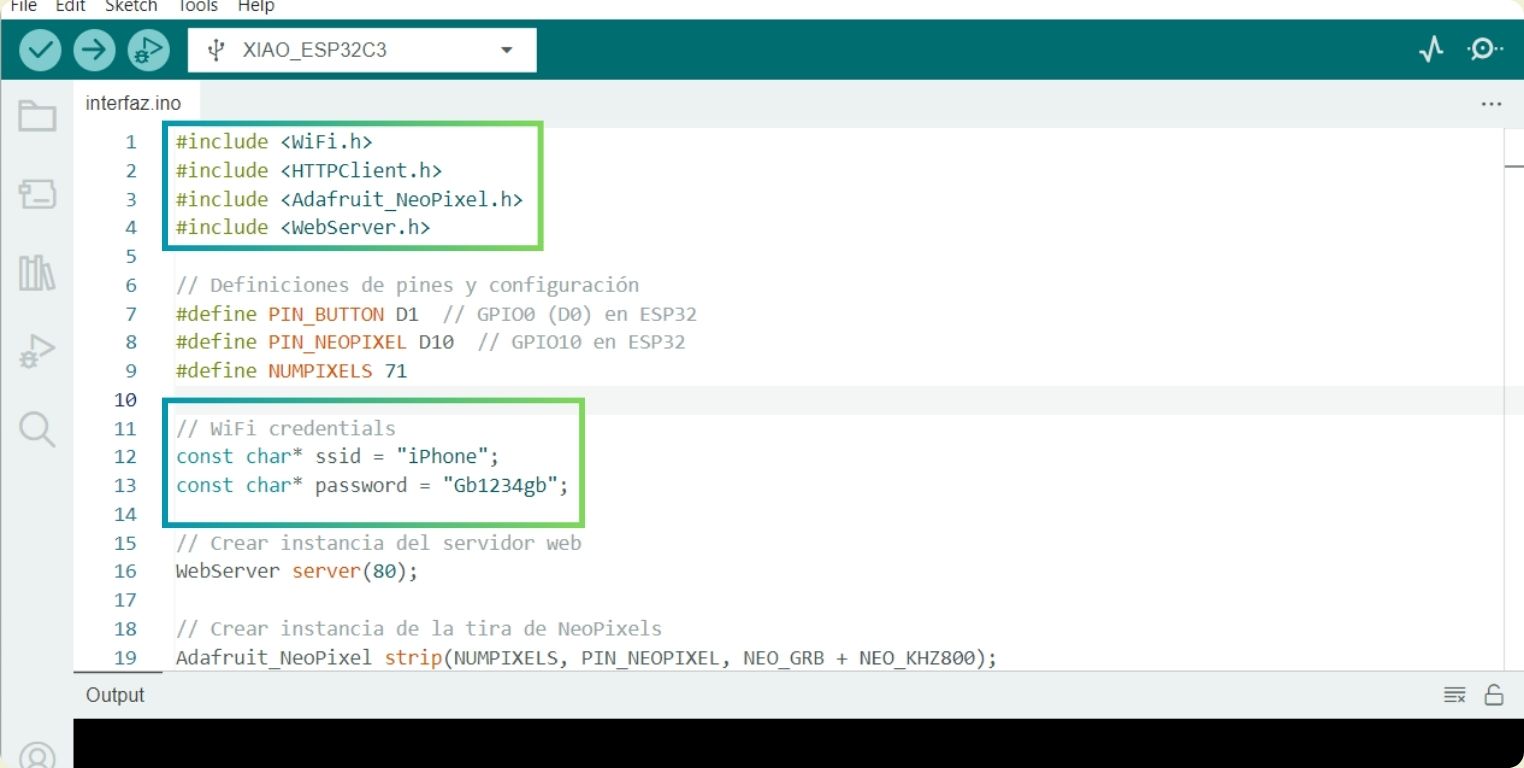Start debugging with the debug play icon

[x=149, y=50]
